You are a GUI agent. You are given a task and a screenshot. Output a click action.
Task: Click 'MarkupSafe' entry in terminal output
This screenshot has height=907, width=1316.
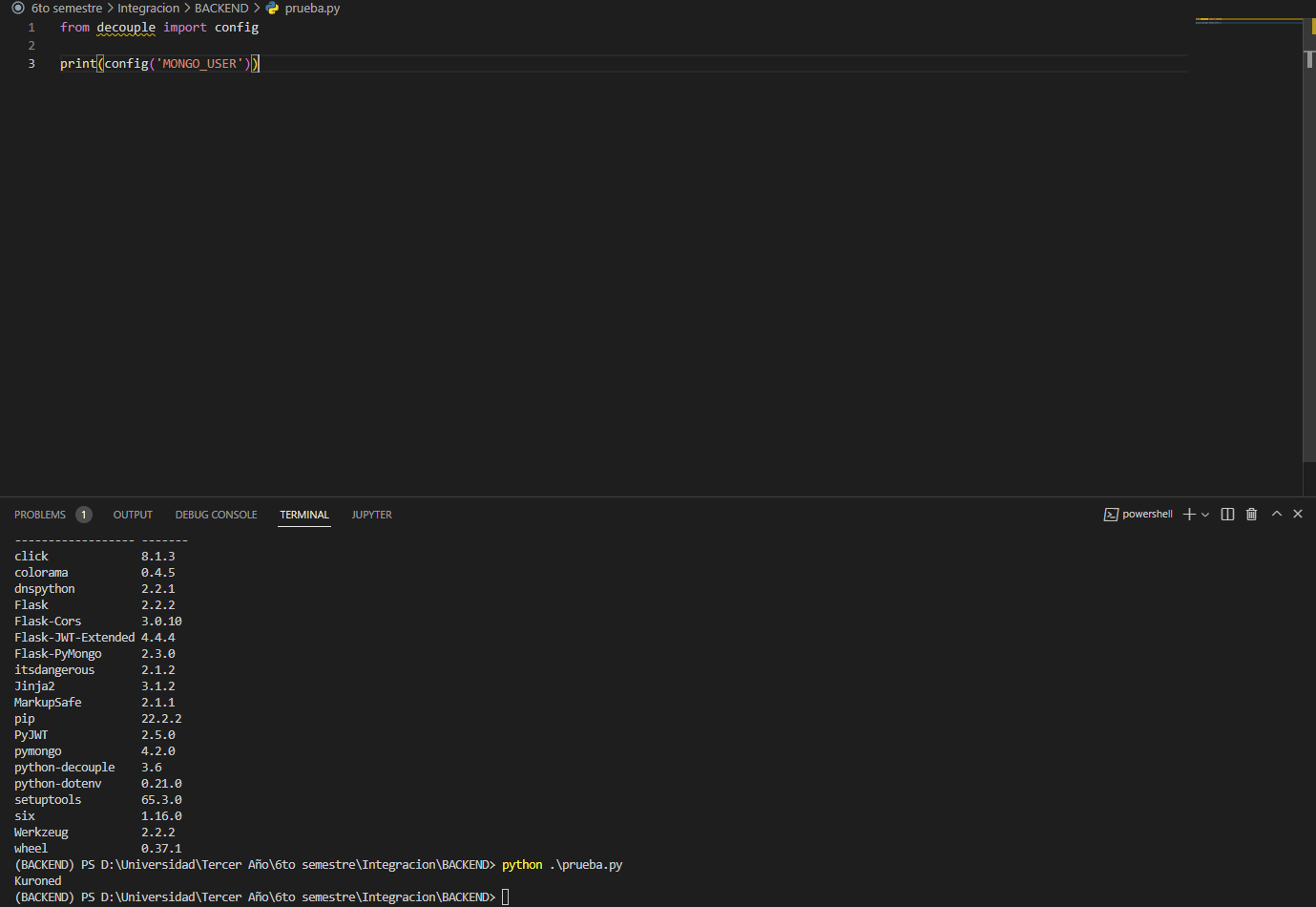click(x=48, y=703)
